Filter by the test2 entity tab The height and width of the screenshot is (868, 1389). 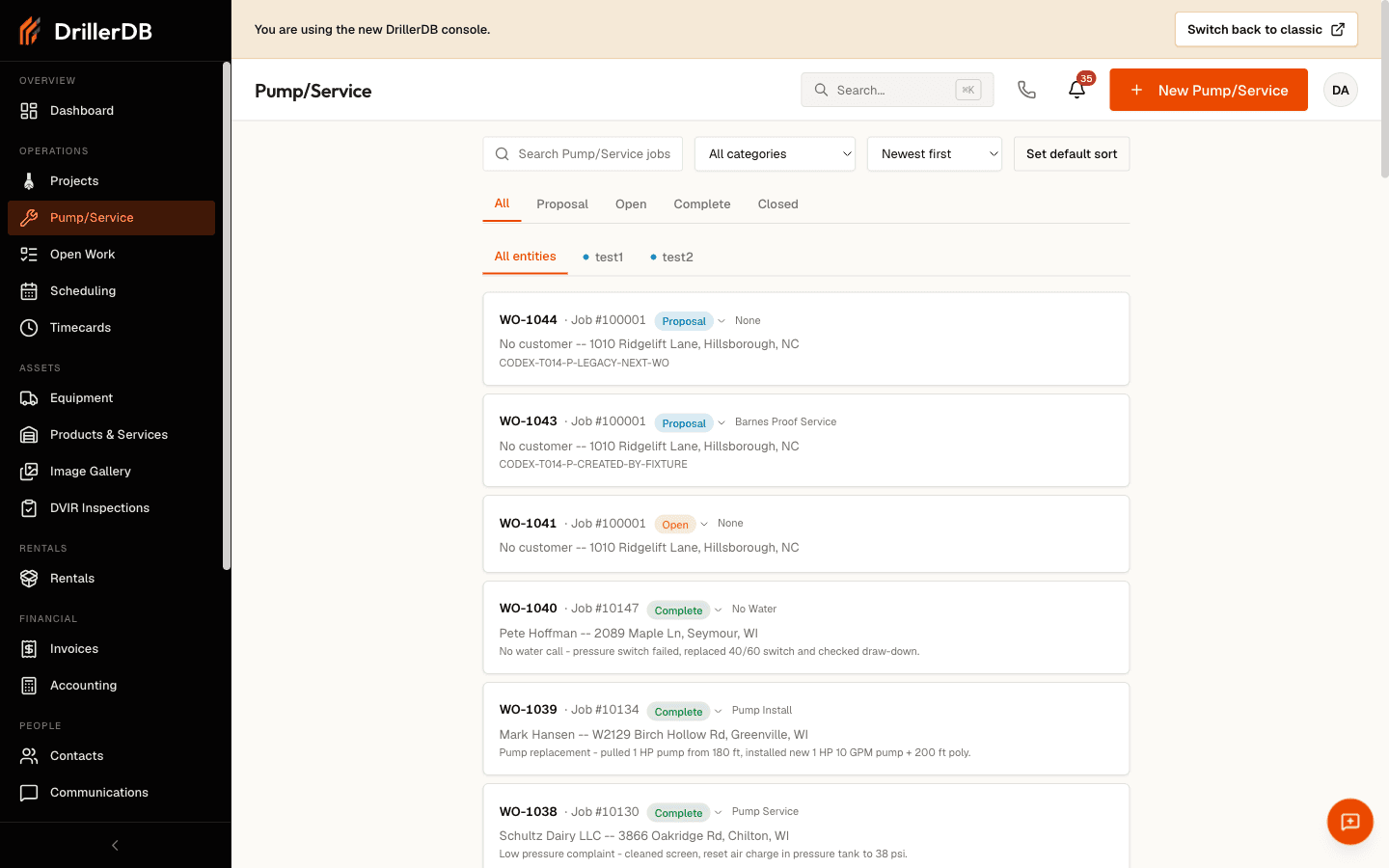coord(671,258)
